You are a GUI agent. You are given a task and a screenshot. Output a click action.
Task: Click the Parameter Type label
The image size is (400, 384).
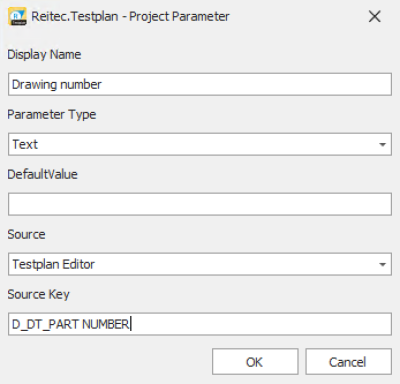click(52, 115)
